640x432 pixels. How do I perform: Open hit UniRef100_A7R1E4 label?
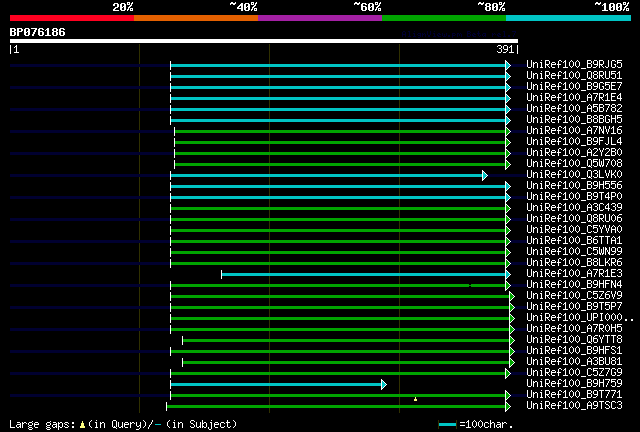point(574,98)
